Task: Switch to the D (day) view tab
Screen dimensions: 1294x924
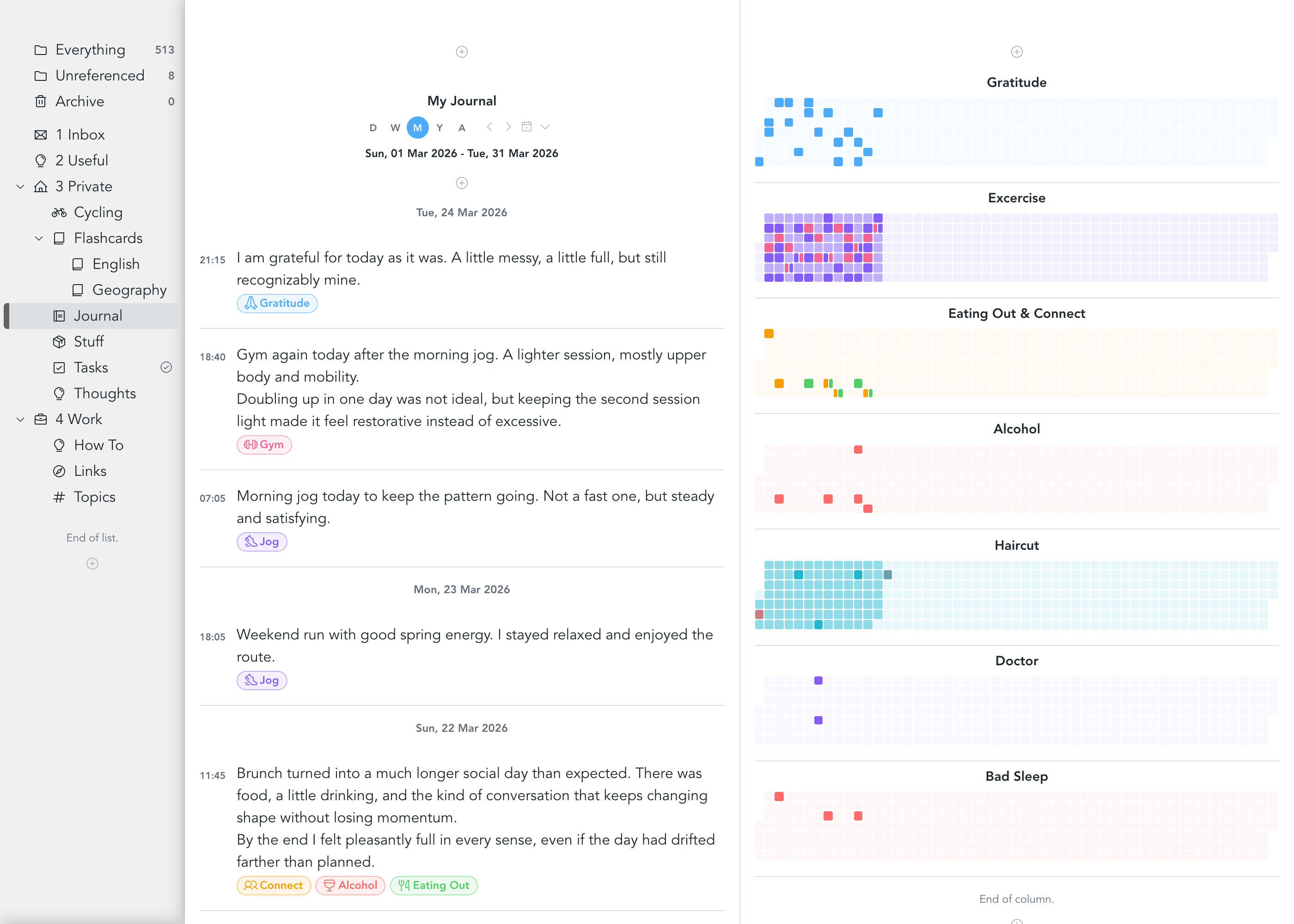Action: pyautogui.click(x=373, y=127)
